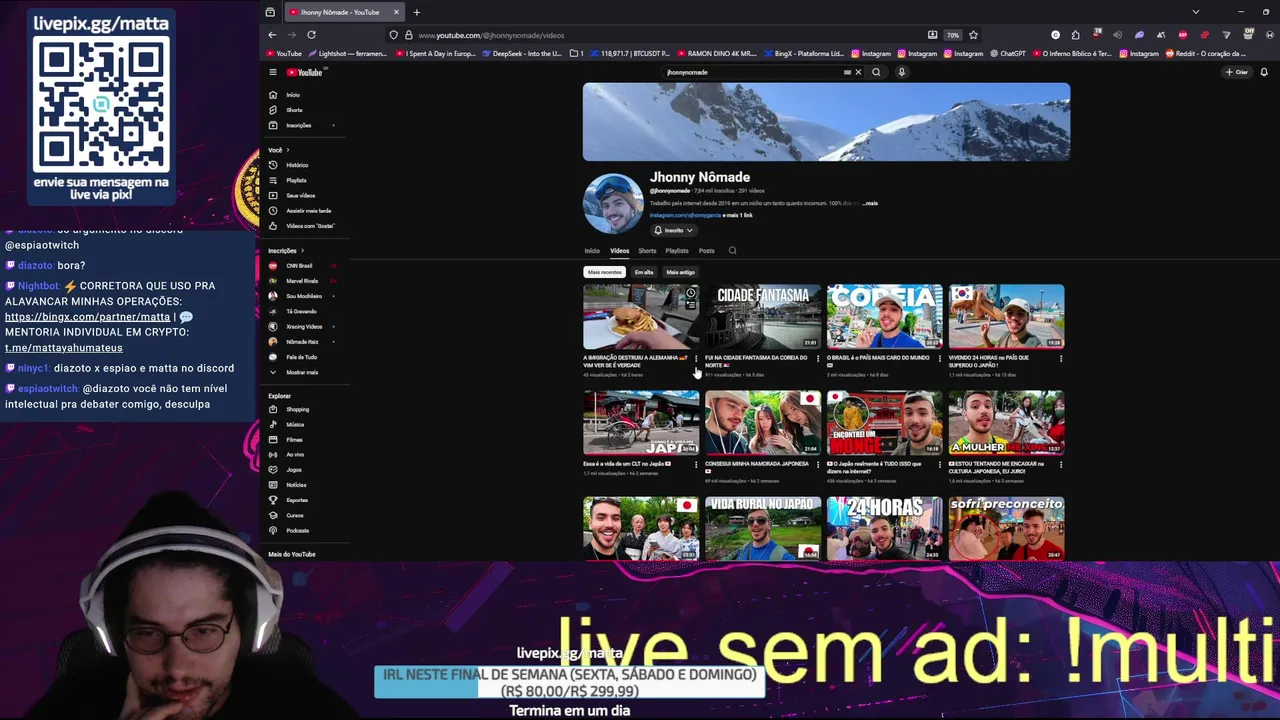Open more options for Cidade Fantasma video
This screenshot has height=720, width=1280.
(818, 358)
